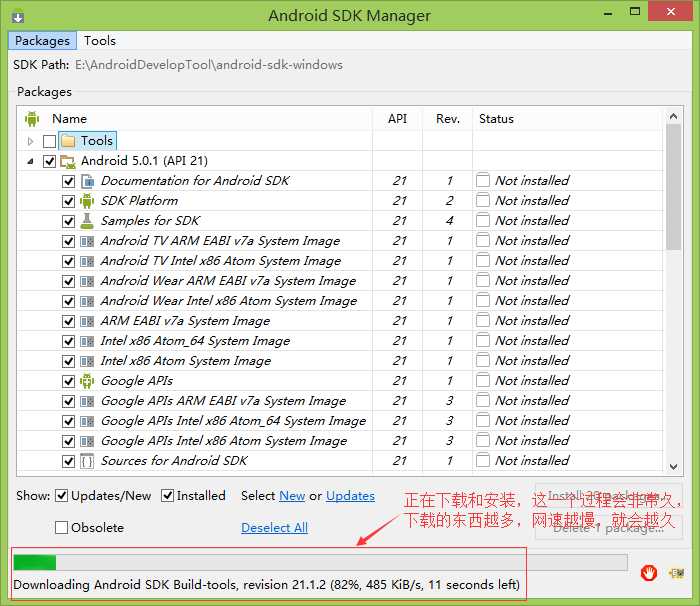The height and width of the screenshot is (606, 700).
Task: Click Documentation row Not installed status icon
Action: coord(483,180)
